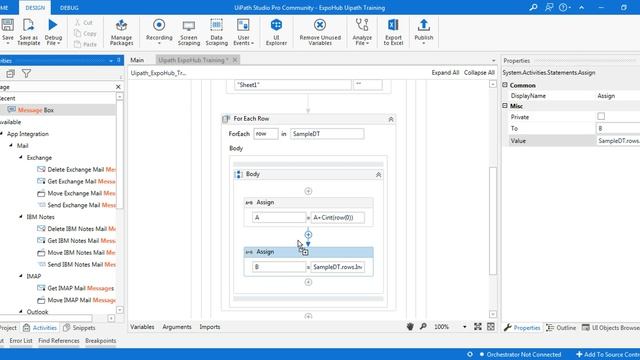Switch to the Snippets tab

pyautogui.click(x=79, y=328)
